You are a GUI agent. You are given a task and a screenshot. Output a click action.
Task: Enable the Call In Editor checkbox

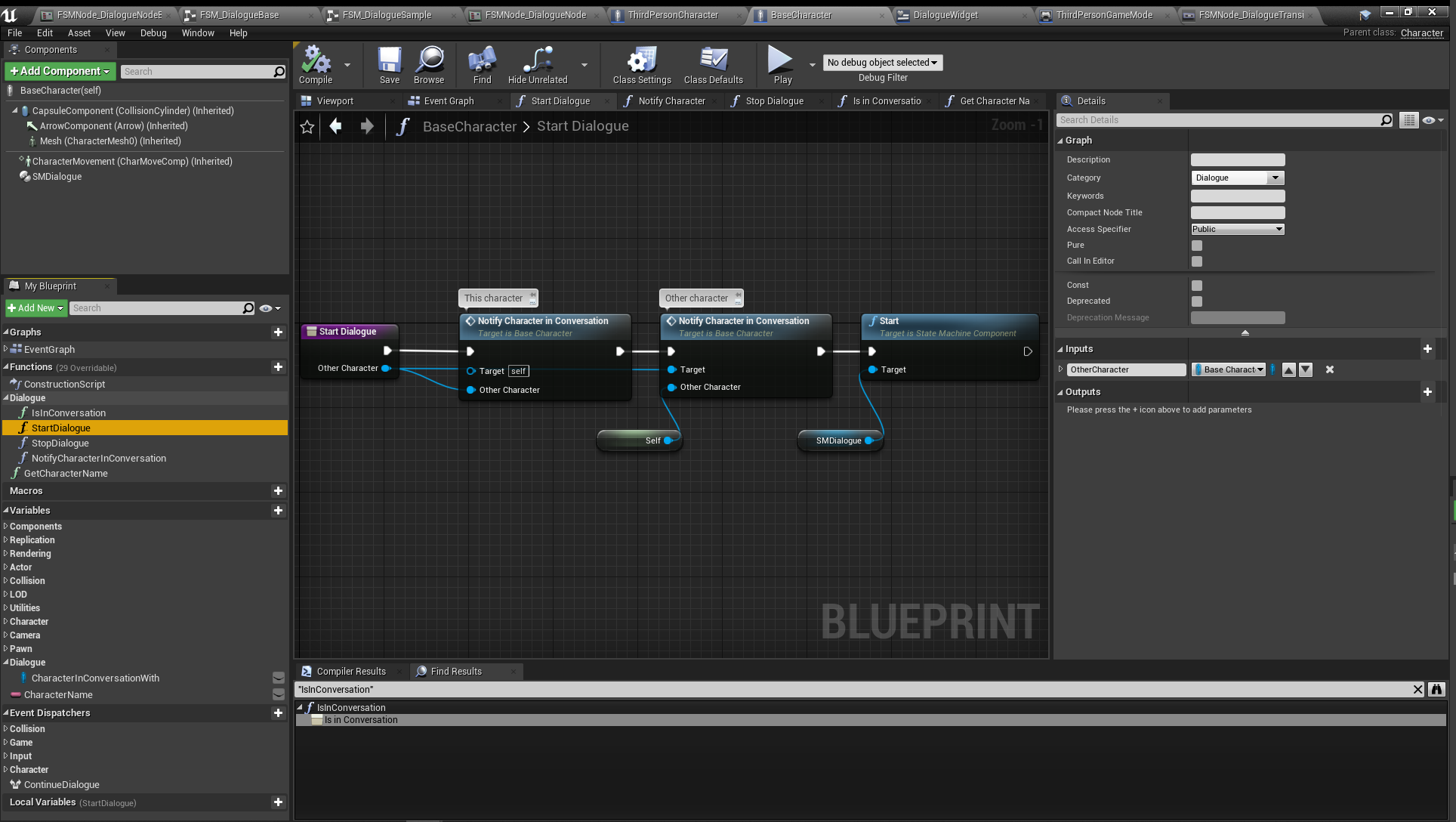(1197, 261)
